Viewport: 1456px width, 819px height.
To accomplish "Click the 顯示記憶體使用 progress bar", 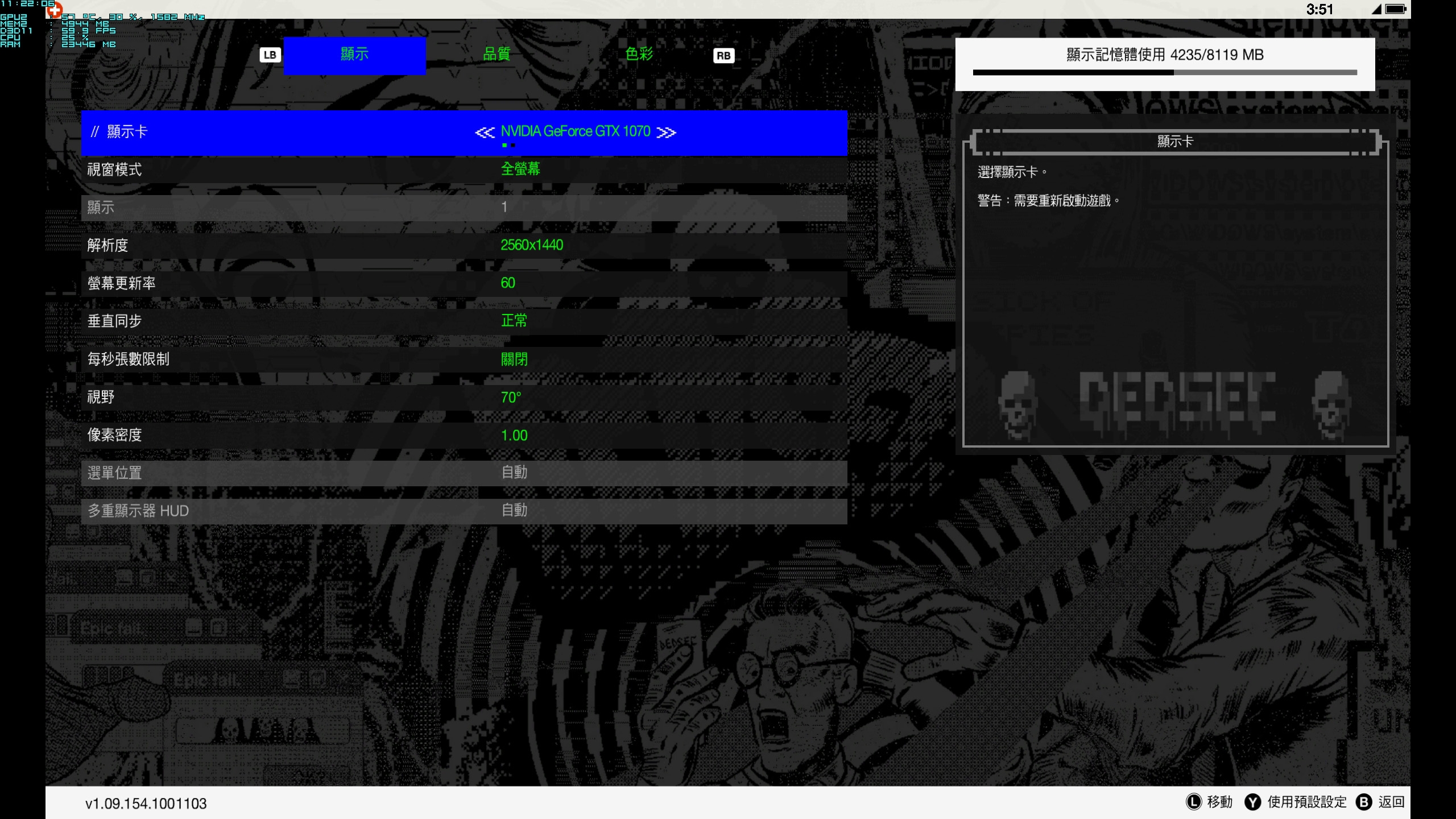I will (x=1165, y=72).
